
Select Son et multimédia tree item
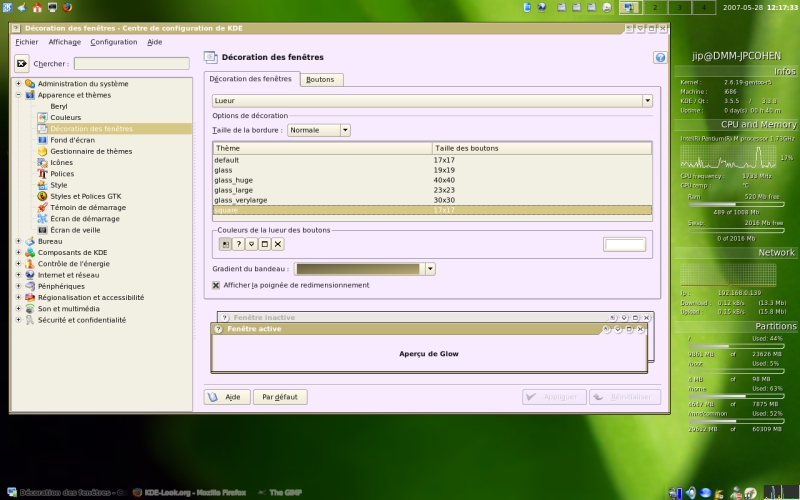pos(68,309)
